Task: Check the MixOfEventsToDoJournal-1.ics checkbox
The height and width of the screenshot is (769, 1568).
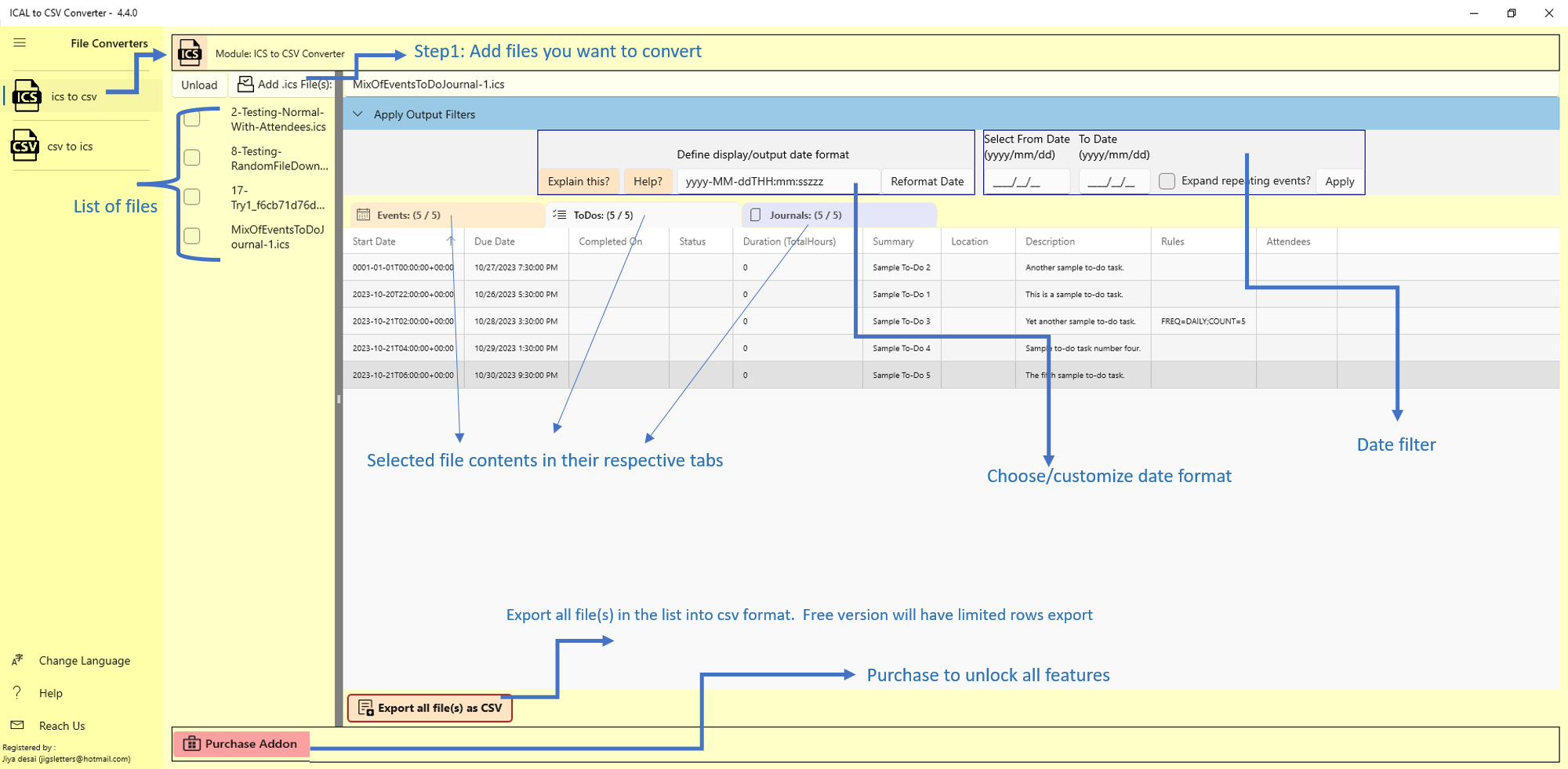Action: [192, 236]
